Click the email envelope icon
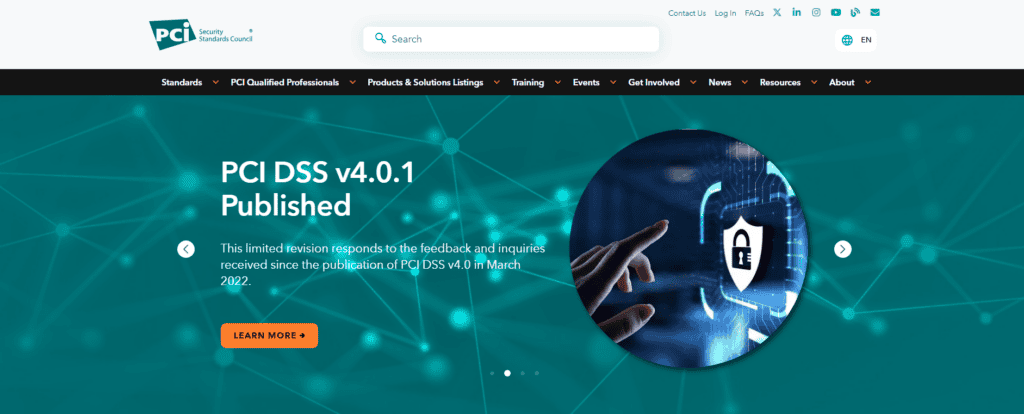The width and height of the screenshot is (1024, 414). click(875, 12)
